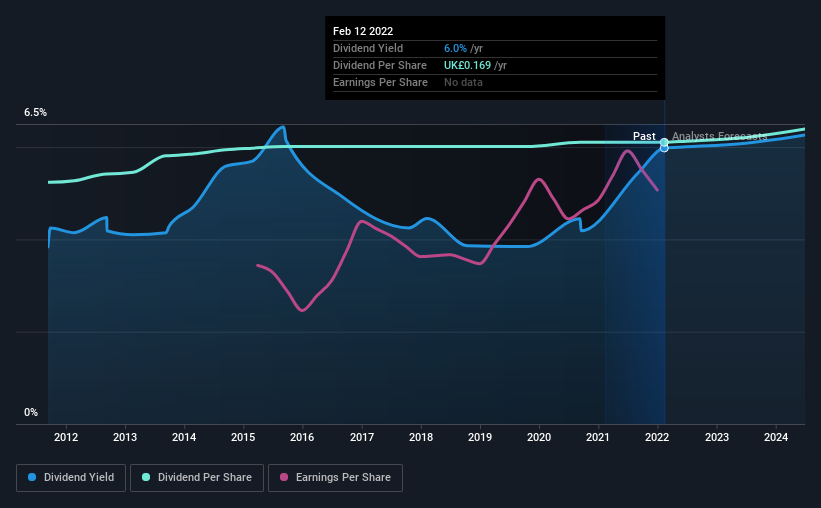
Task: Click the 0% y-axis label
Action: (31, 413)
